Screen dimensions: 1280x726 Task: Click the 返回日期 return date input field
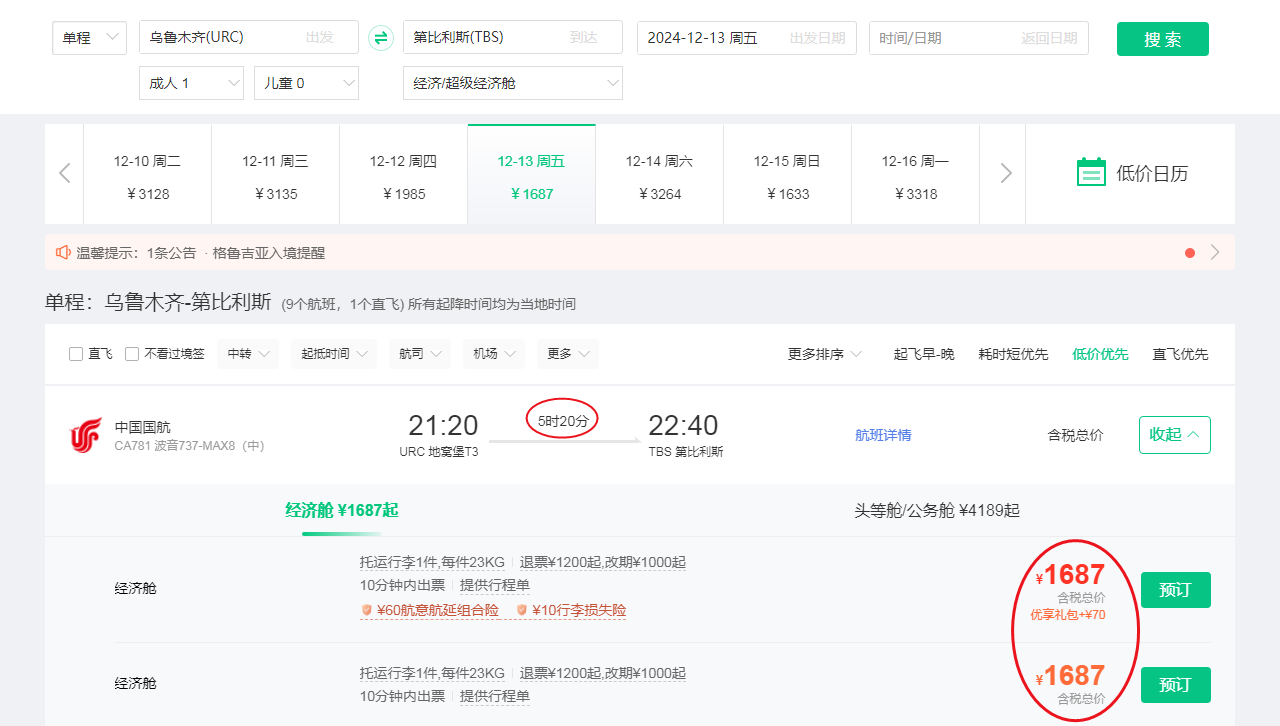[x=978, y=37]
